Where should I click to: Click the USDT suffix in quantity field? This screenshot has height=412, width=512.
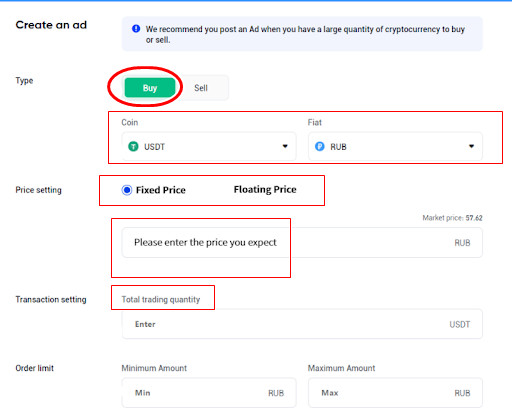[460, 324]
